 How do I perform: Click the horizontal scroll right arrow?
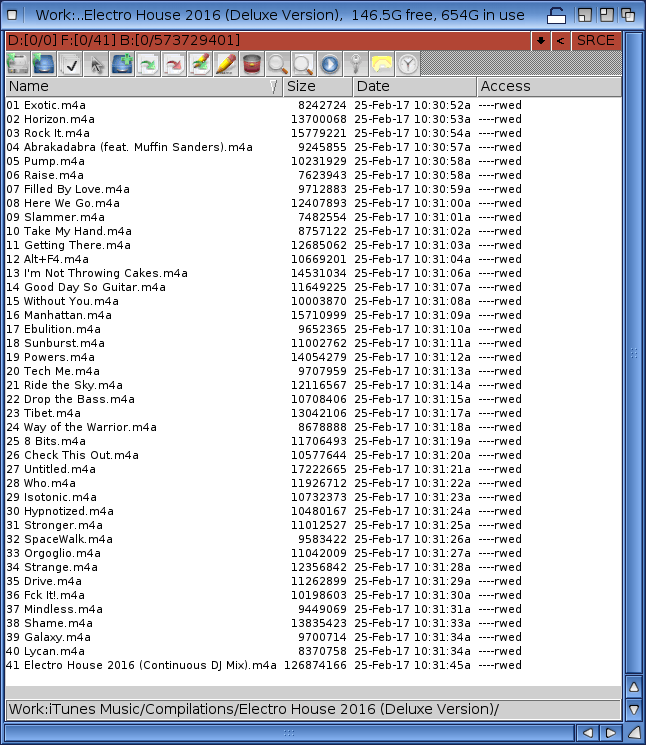coord(610,733)
